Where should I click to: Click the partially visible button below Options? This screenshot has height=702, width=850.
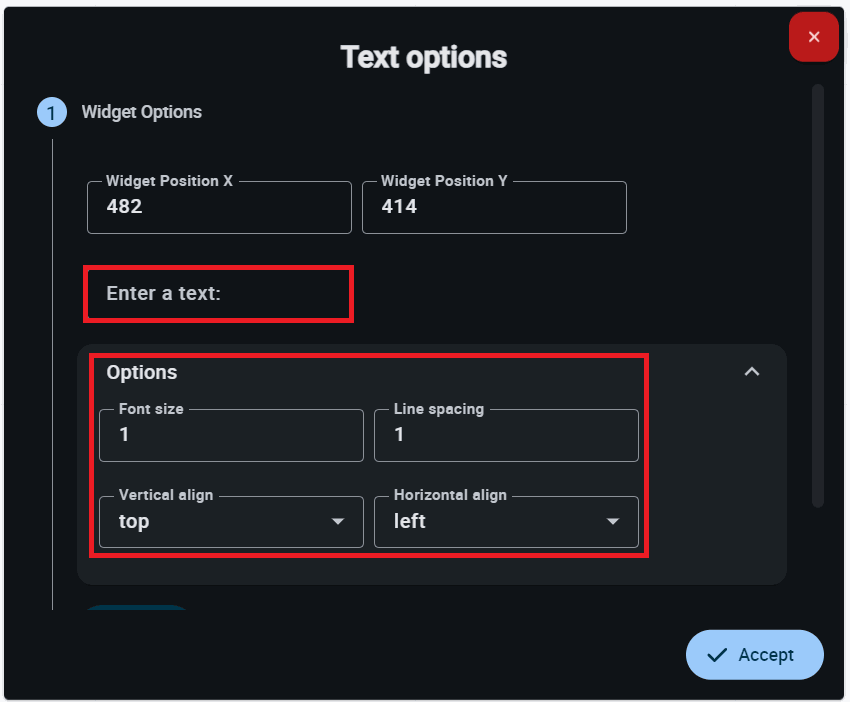(x=135, y=607)
